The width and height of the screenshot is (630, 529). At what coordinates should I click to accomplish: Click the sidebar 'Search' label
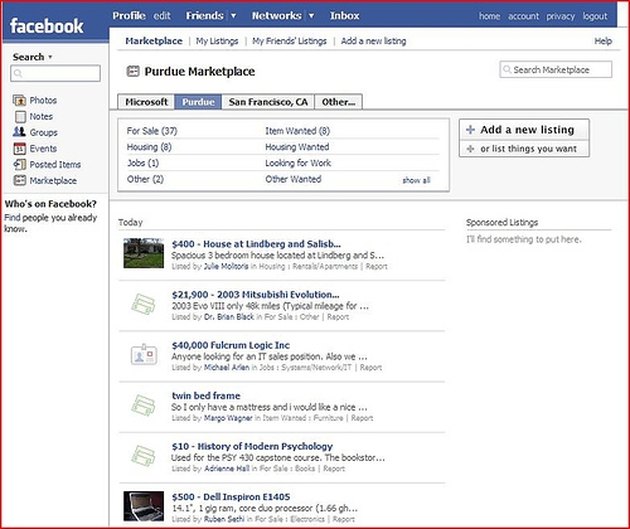28,57
